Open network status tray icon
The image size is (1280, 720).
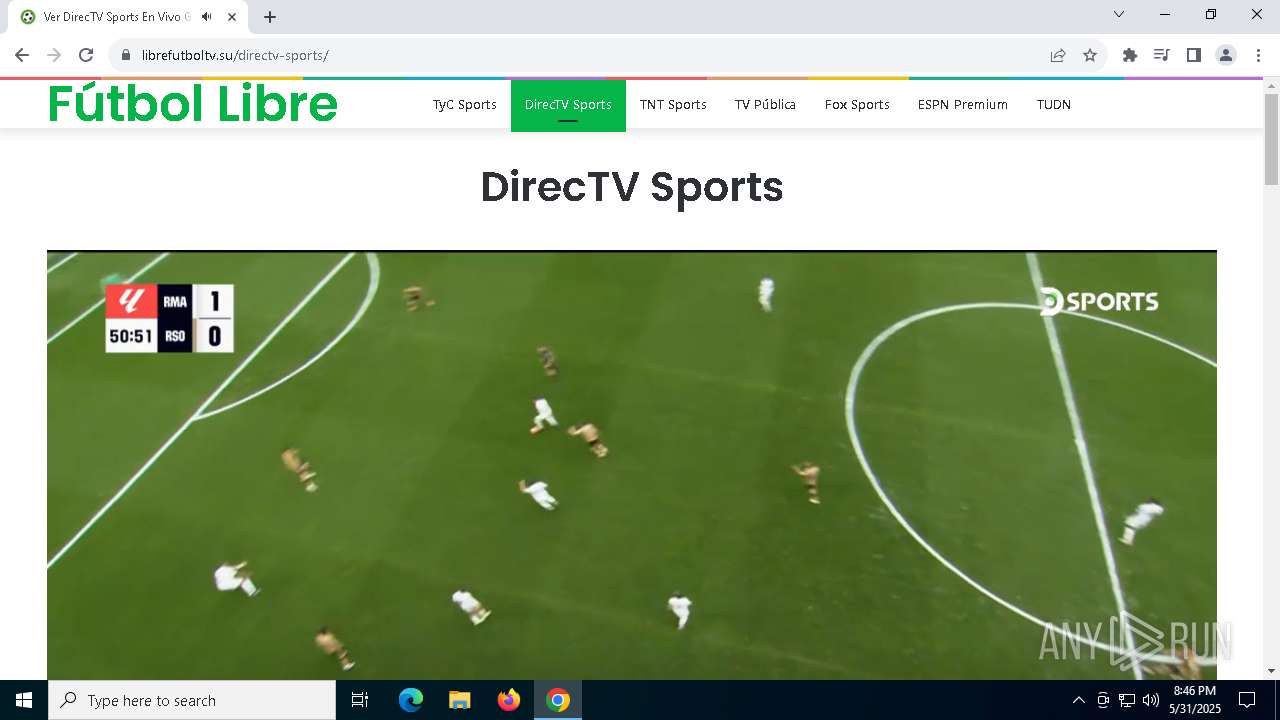pos(1127,700)
